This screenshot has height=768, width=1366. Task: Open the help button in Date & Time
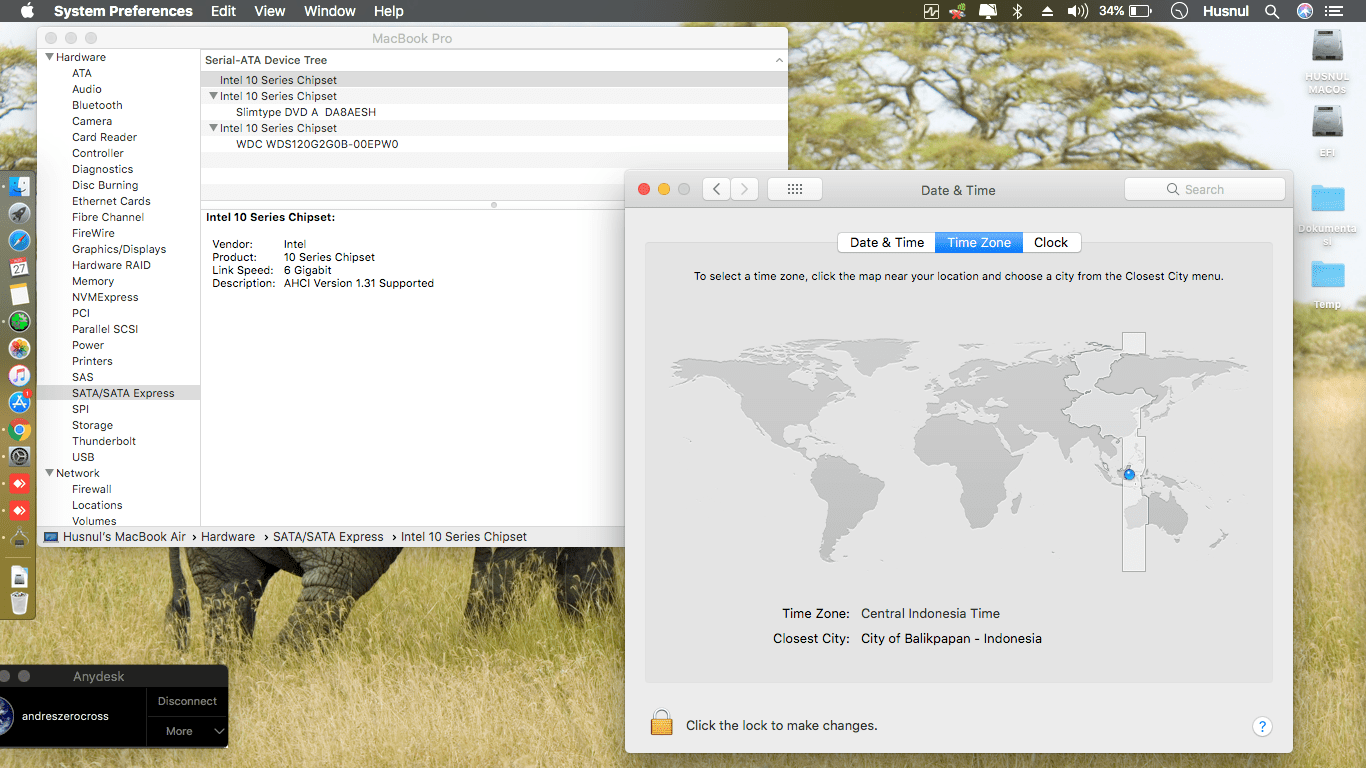pyautogui.click(x=1262, y=726)
